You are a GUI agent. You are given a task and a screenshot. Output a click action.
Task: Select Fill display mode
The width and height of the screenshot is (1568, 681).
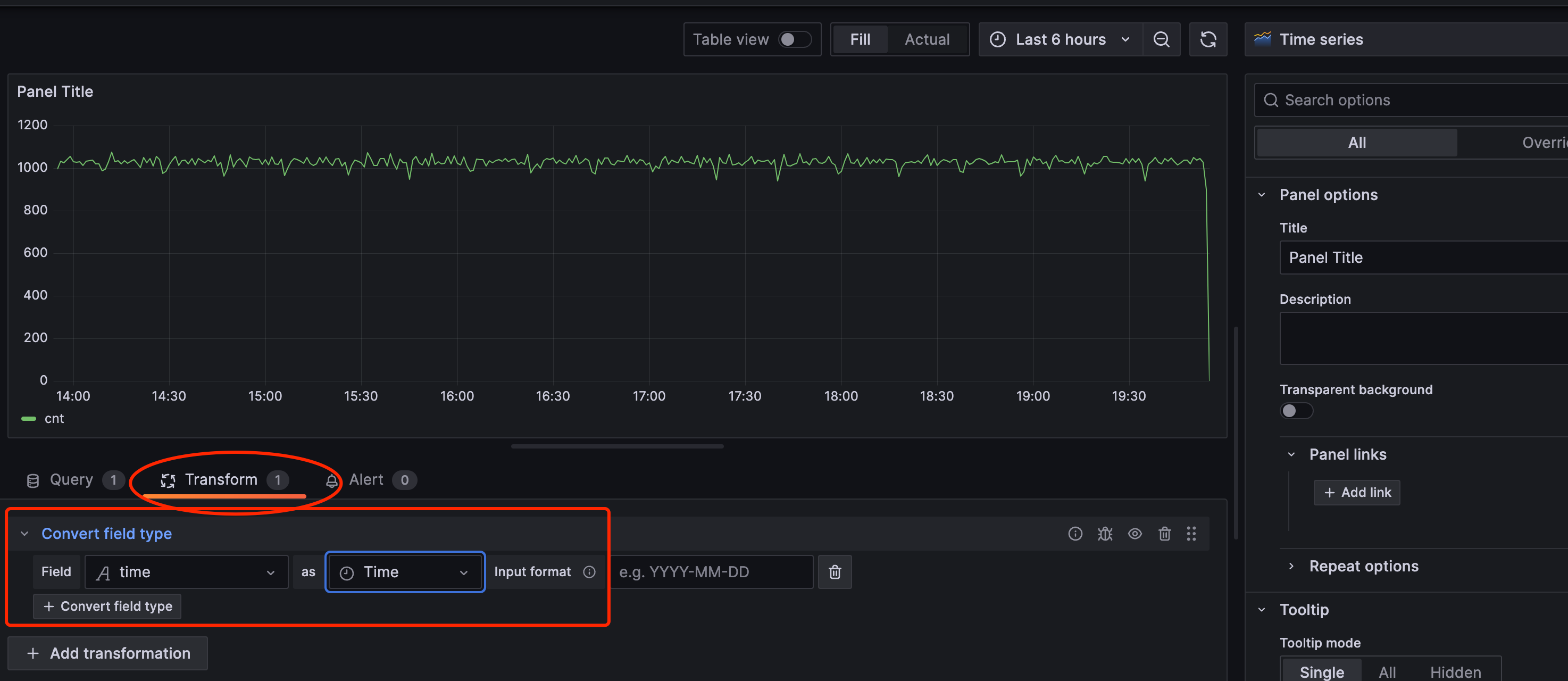pyautogui.click(x=860, y=39)
